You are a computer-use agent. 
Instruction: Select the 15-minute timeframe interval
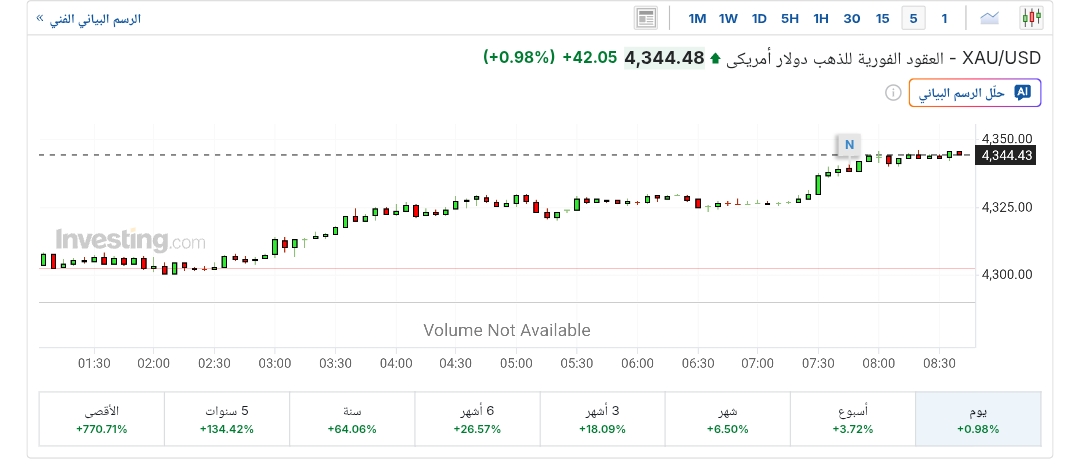882,18
